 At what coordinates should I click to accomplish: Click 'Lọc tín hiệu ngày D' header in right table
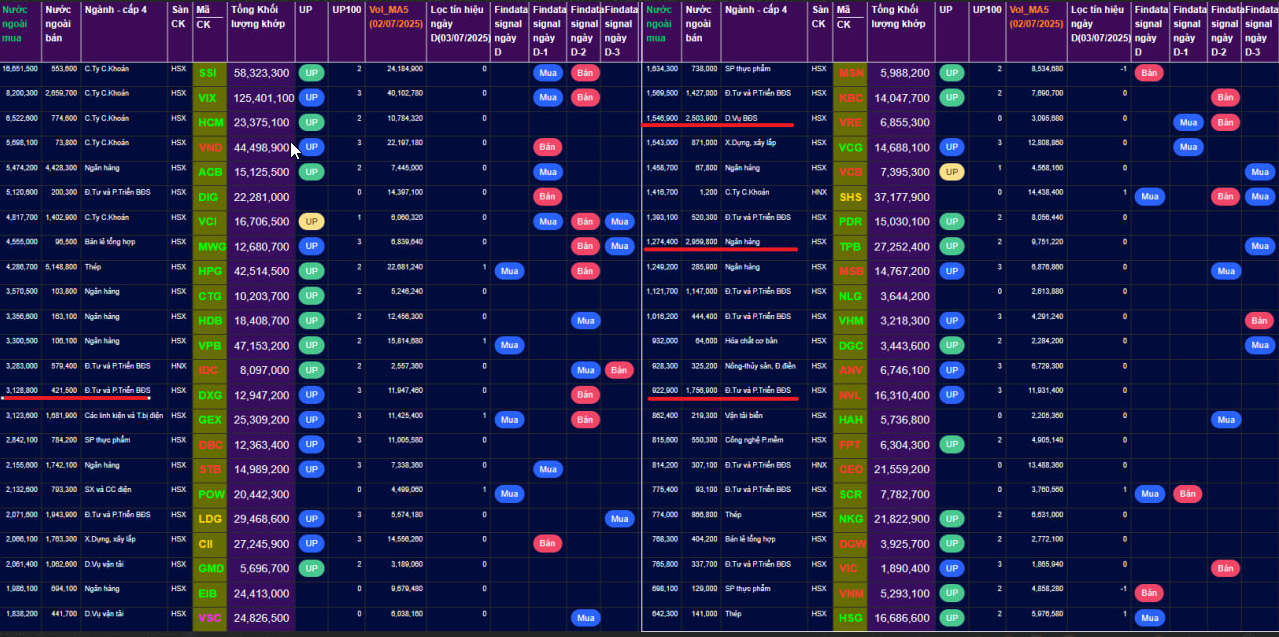(1099, 23)
